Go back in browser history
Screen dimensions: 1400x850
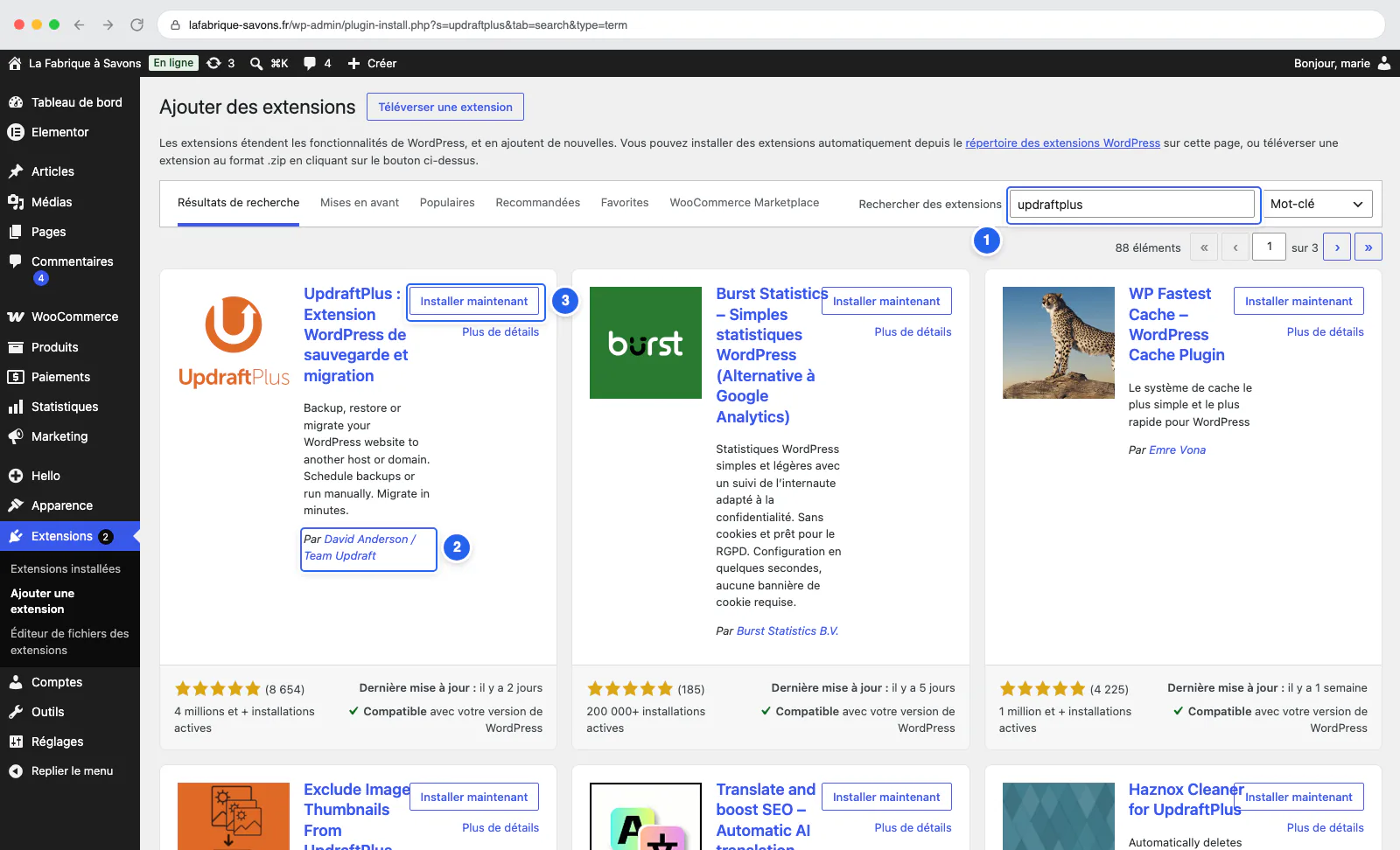click(79, 24)
